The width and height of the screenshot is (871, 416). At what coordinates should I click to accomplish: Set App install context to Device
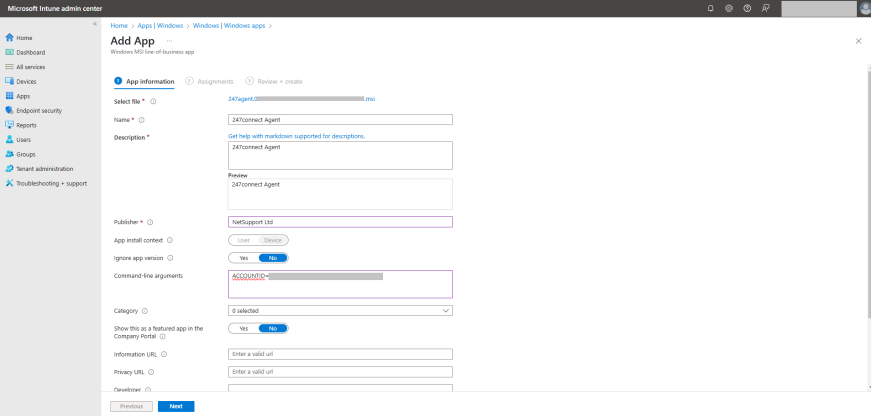pyautogui.click(x=273, y=240)
